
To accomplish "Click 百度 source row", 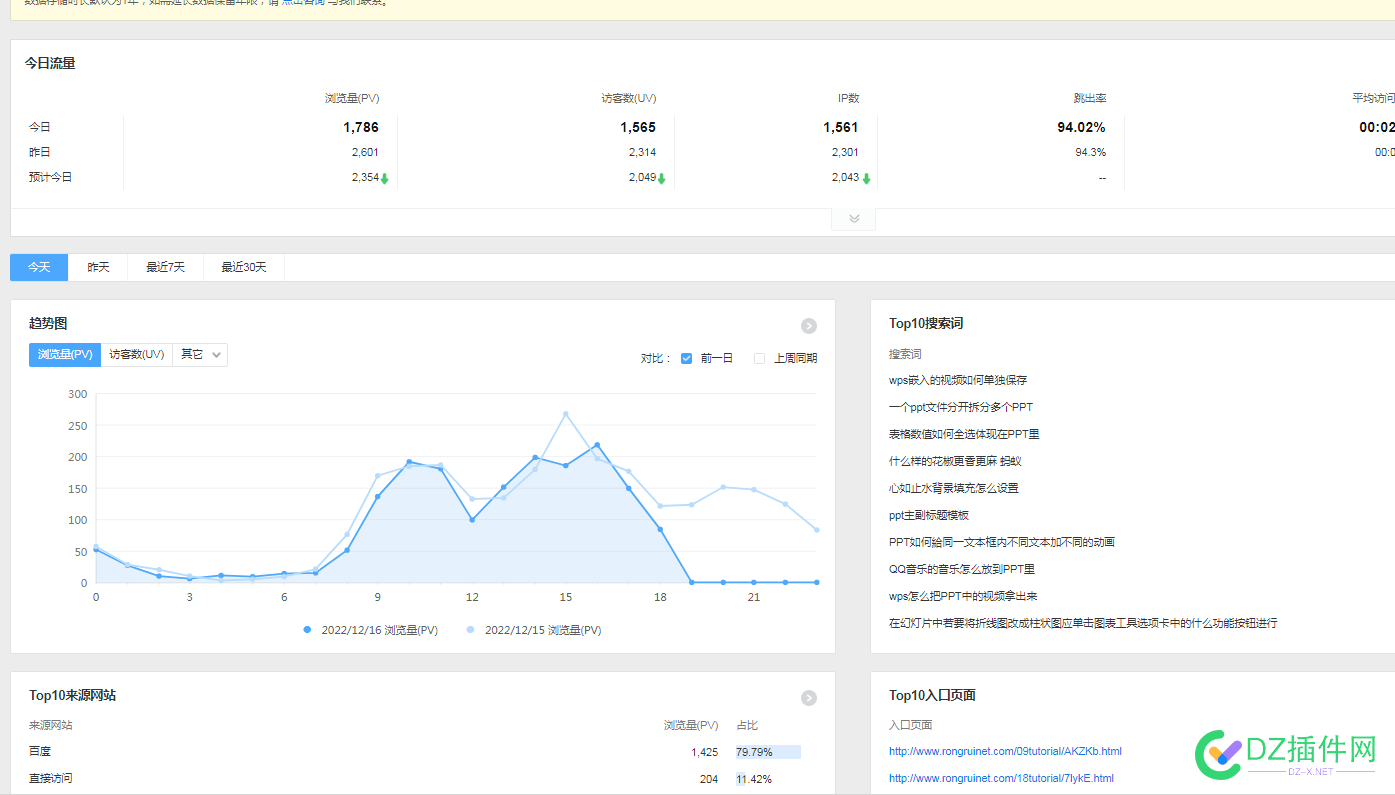I will click(423, 751).
